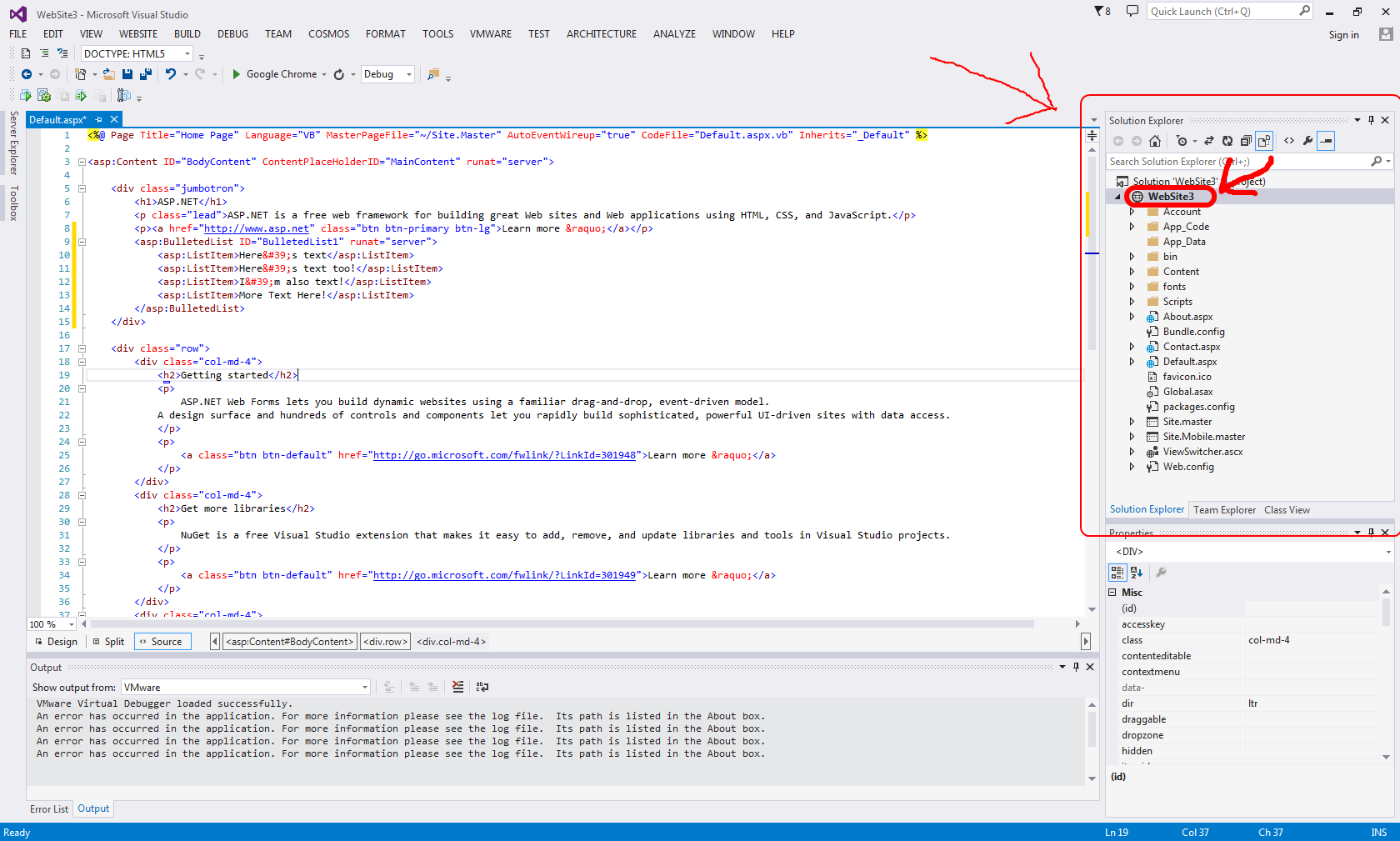Pin the Output window

[1076, 667]
